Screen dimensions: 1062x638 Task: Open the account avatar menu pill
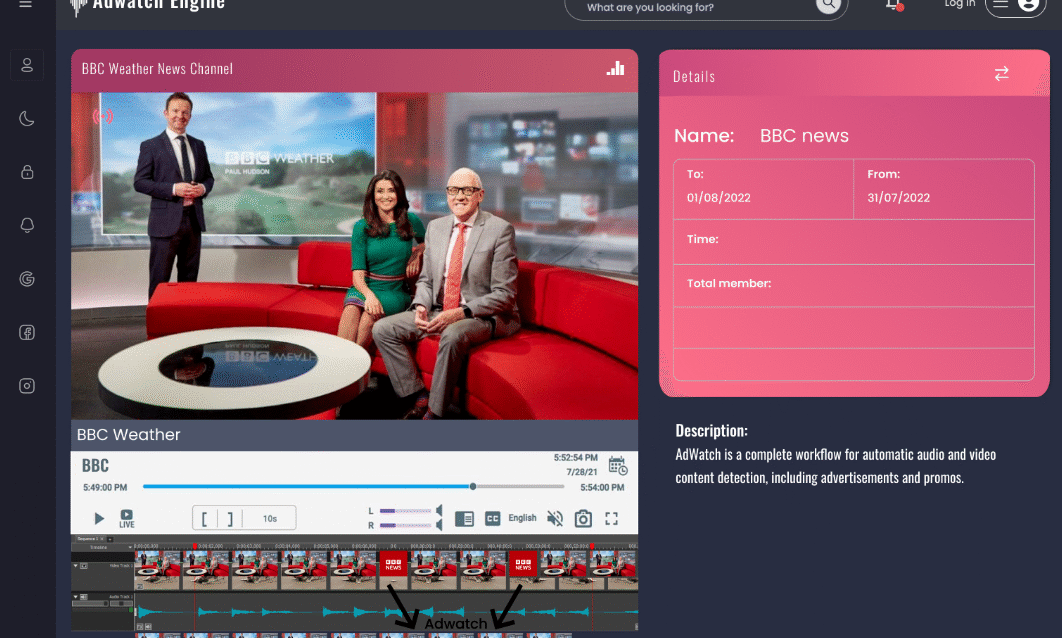point(1015,7)
